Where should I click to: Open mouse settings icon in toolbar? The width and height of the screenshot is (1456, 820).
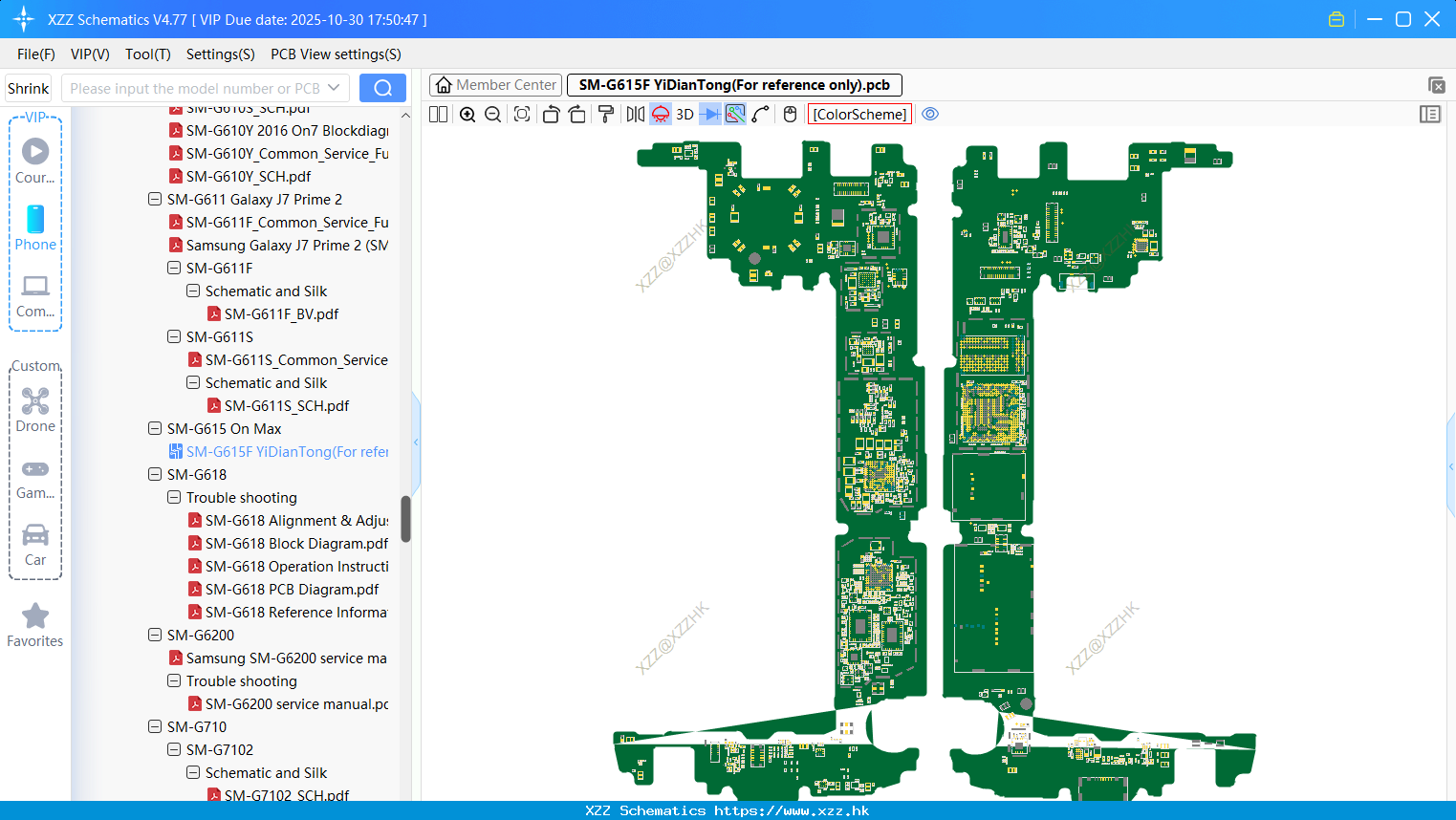pos(790,114)
